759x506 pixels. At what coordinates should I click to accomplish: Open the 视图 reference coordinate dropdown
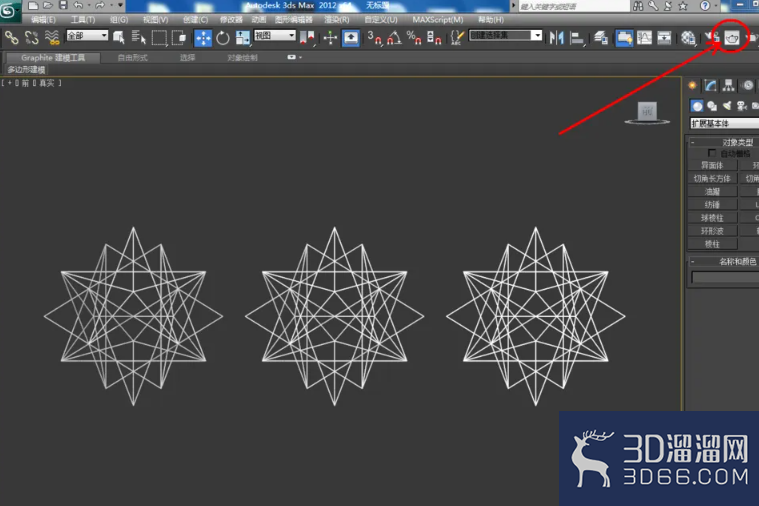[x=274, y=36]
